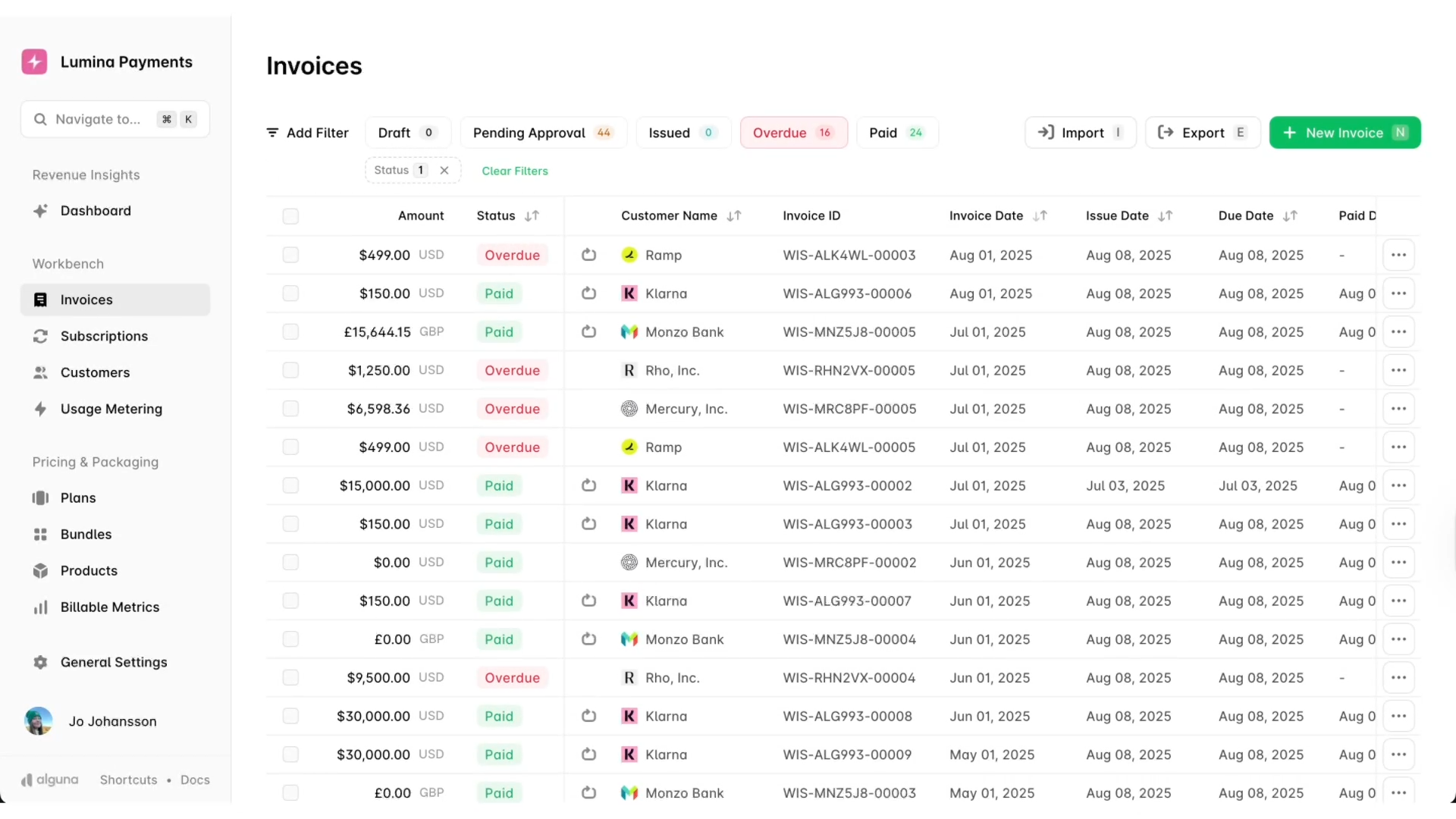Switch to the Paid invoices tab

[x=897, y=132]
